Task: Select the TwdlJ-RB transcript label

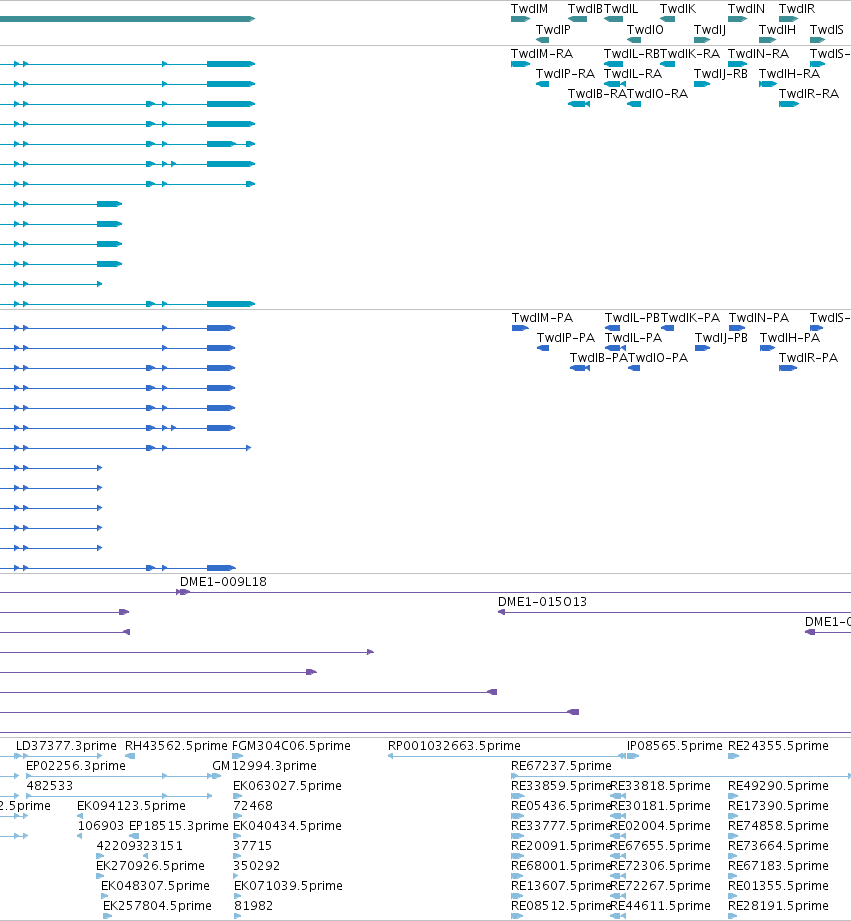Action: [721, 73]
